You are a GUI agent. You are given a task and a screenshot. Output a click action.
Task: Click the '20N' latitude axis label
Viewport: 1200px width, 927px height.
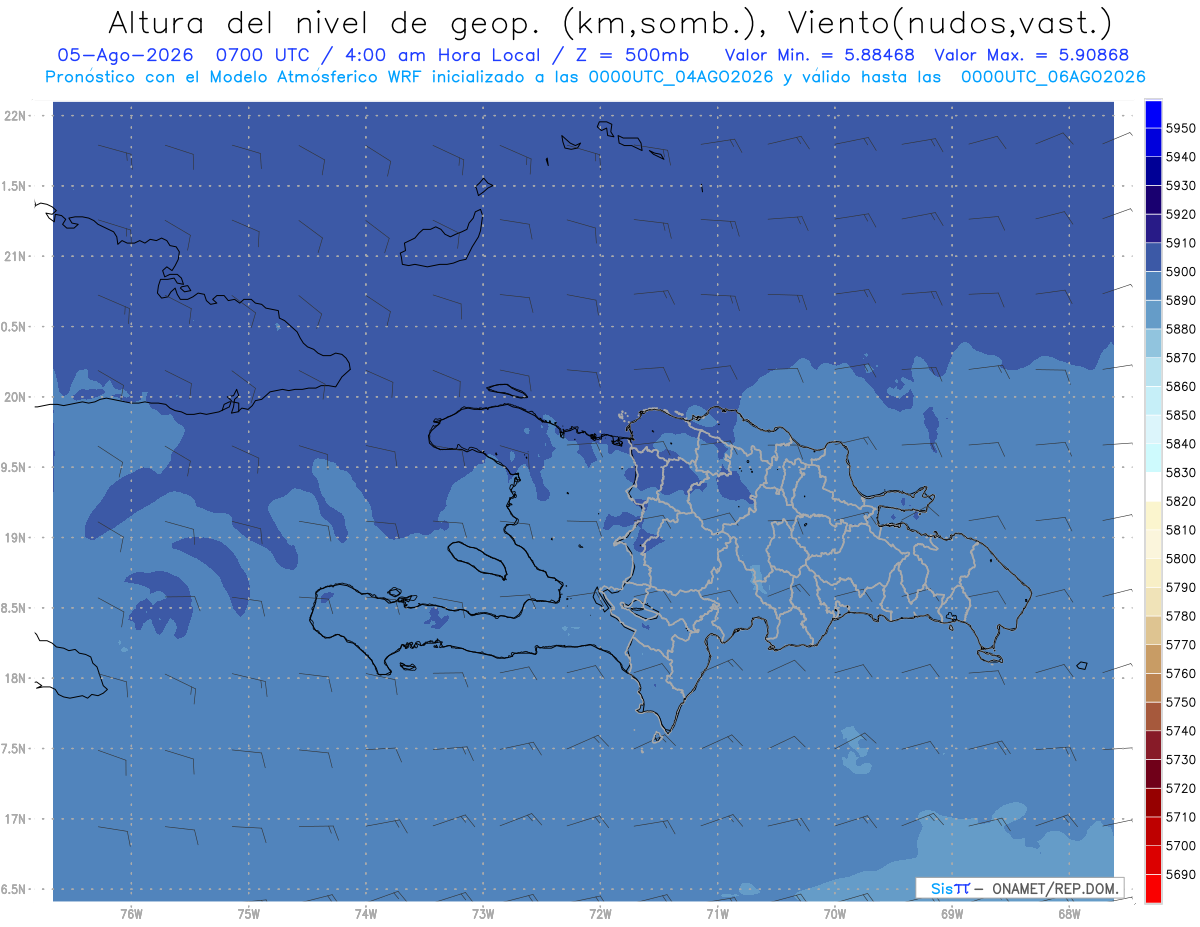point(17,397)
